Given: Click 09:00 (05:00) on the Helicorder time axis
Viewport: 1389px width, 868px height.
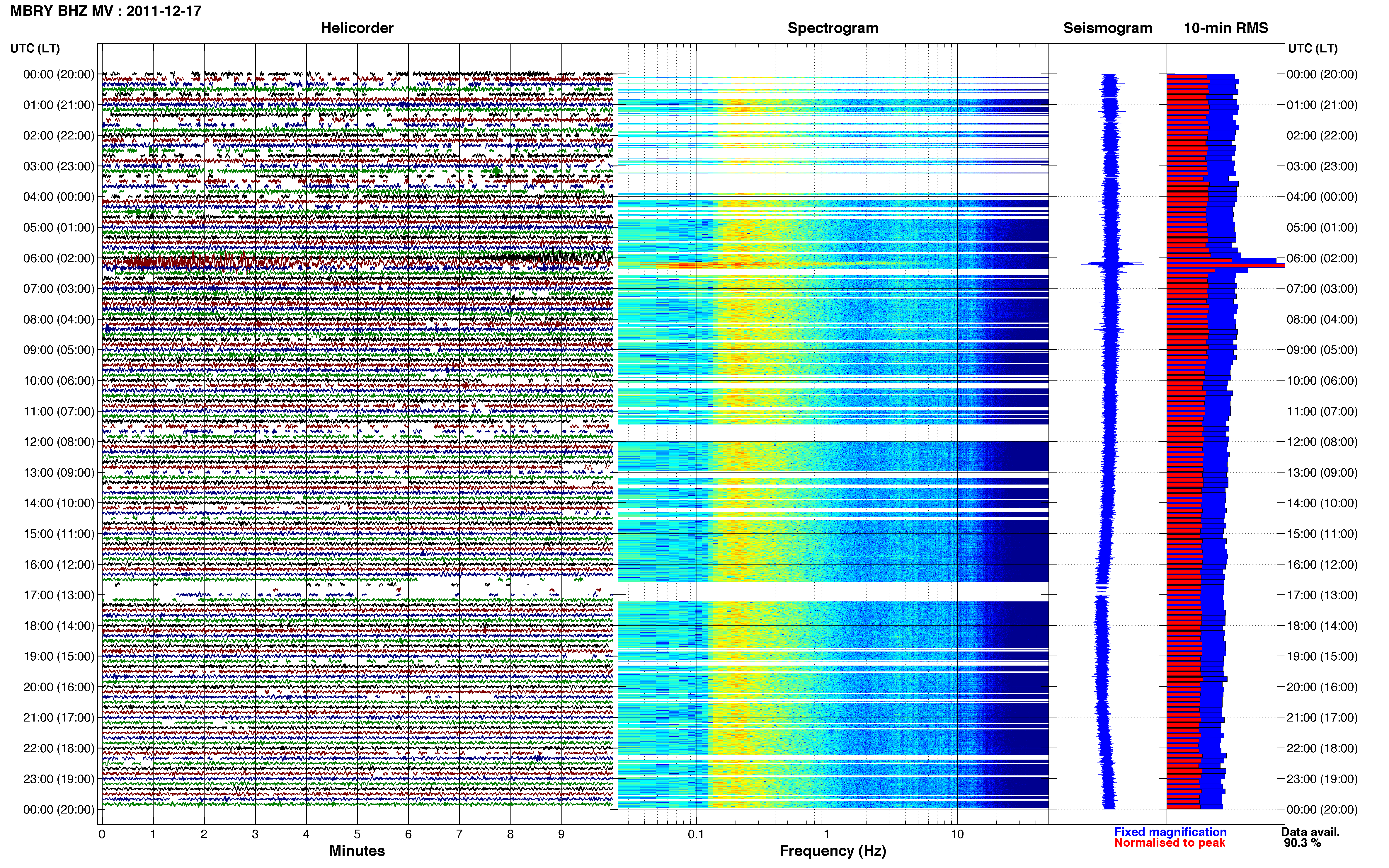Looking at the screenshot, I should (59, 350).
